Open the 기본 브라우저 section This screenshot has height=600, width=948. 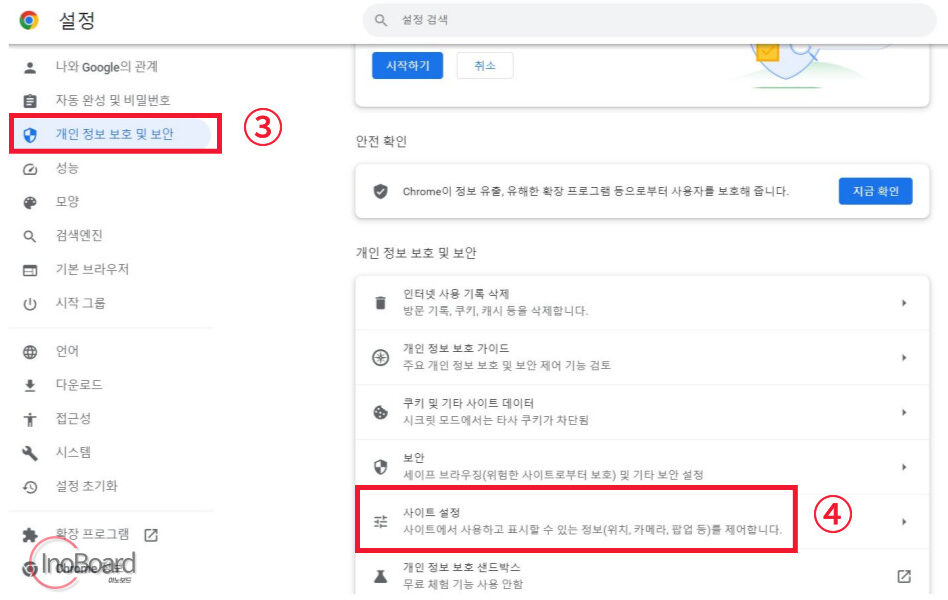(93, 270)
